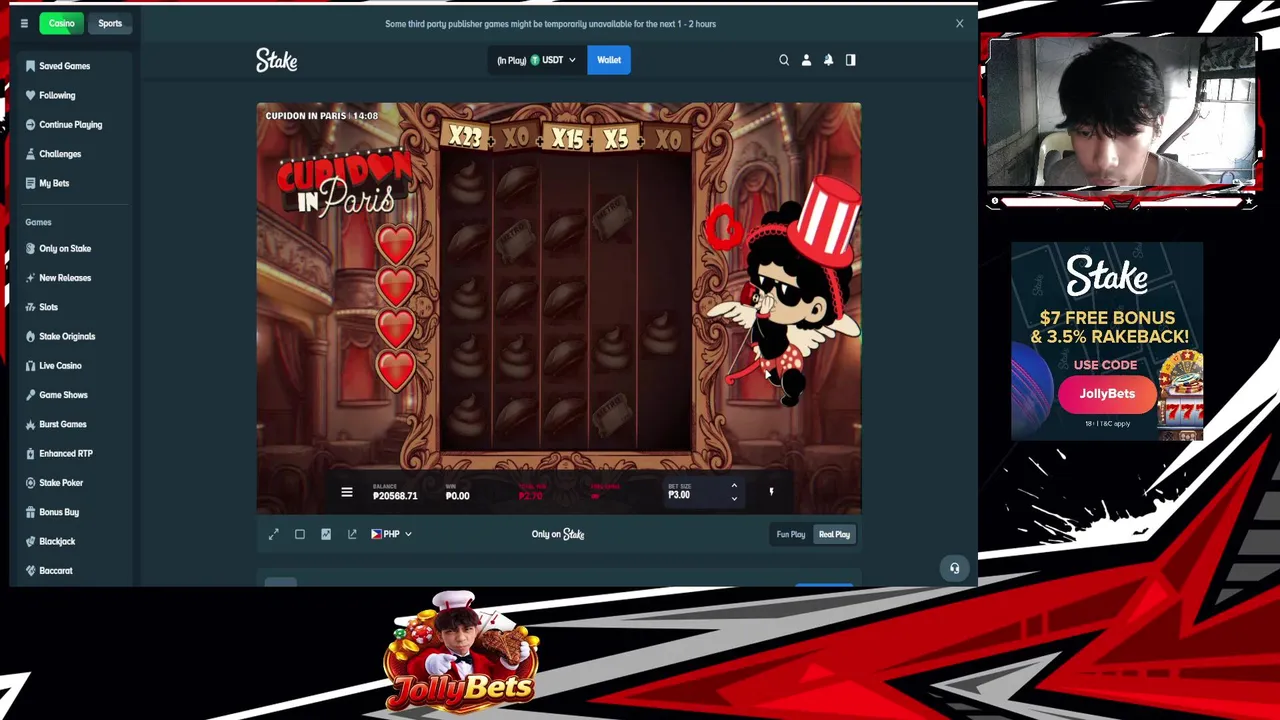
Task: Click the X15 multiplier above the reels
Action: pos(568,139)
